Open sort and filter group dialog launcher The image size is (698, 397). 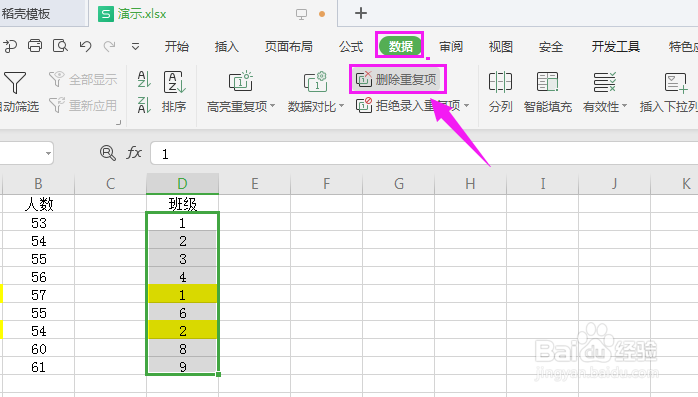[118, 122]
